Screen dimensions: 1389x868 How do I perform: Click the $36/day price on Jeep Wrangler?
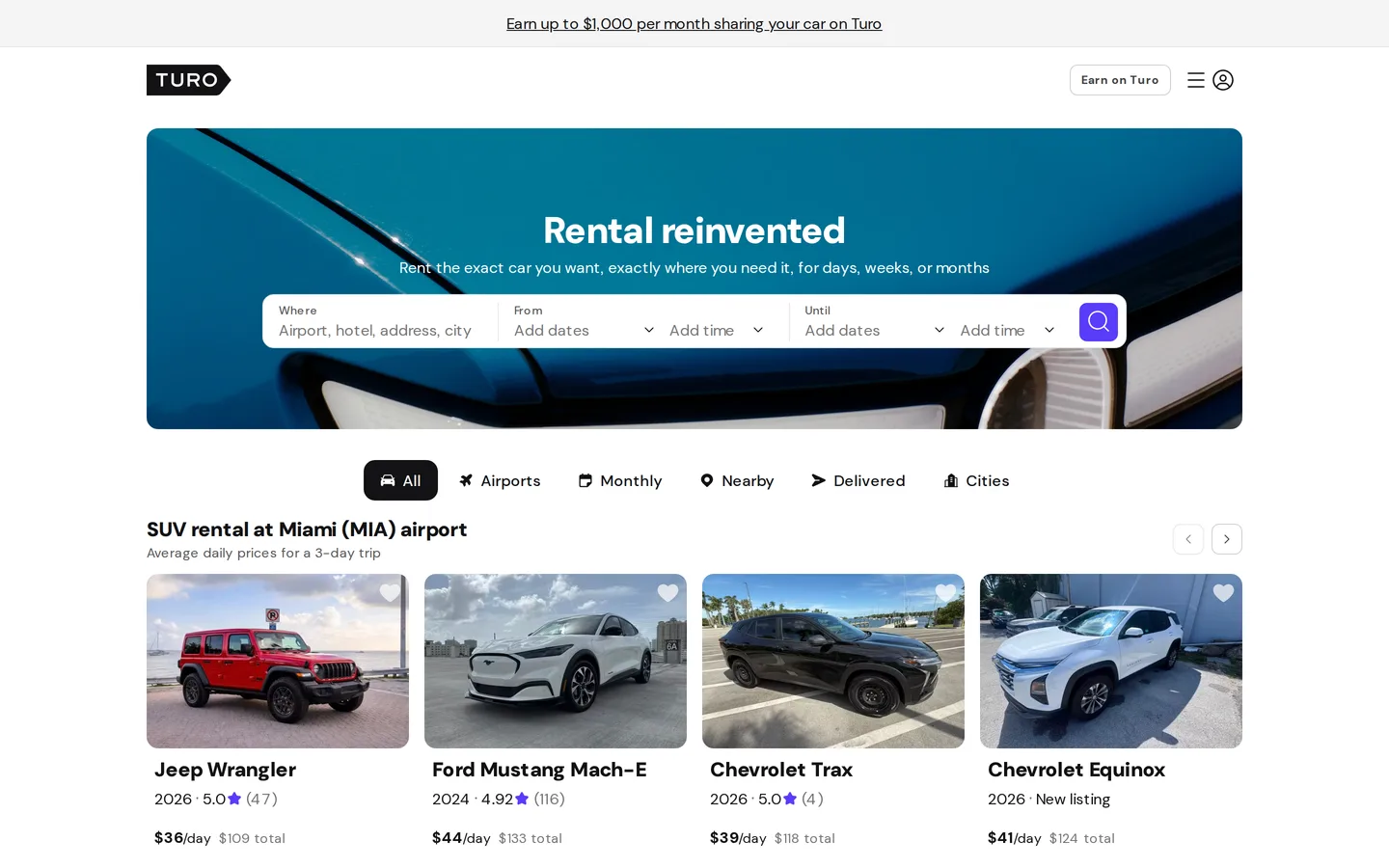[182, 838]
